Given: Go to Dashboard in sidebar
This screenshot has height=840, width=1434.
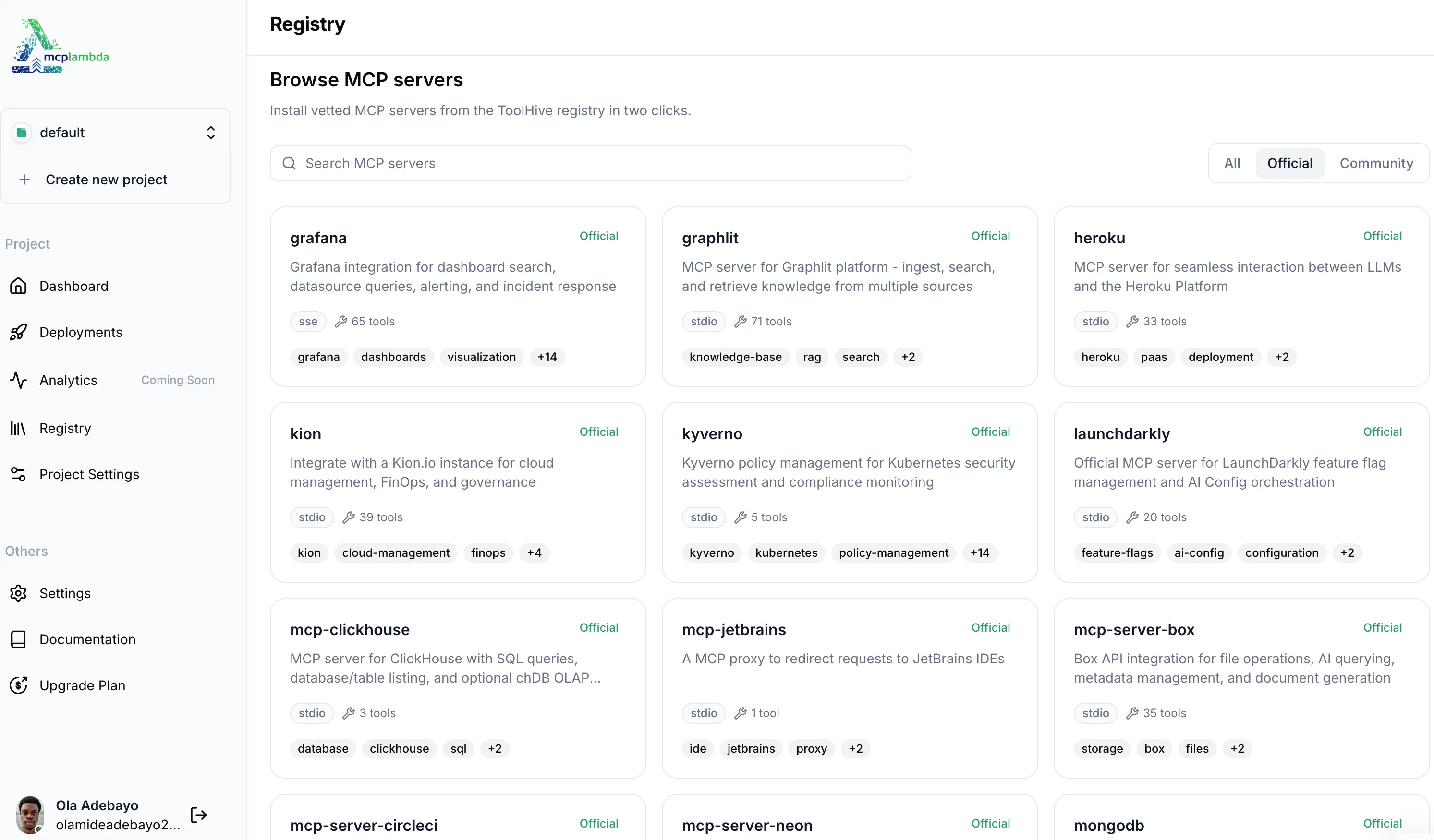Looking at the screenshot, I should coord(74,286).
